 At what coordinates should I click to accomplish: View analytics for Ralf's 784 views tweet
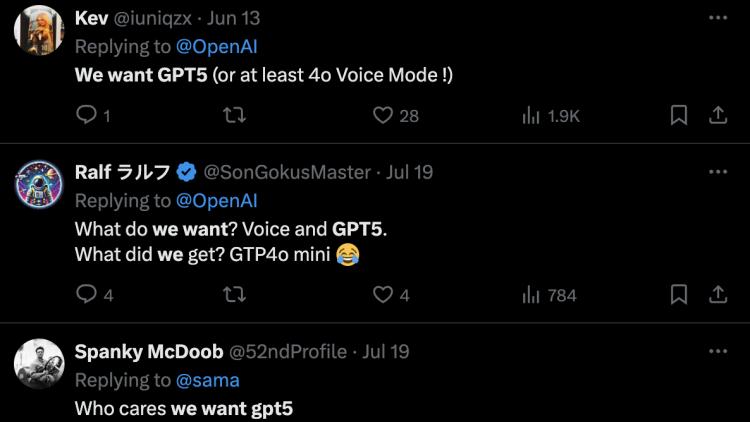(x=531, y=295)
